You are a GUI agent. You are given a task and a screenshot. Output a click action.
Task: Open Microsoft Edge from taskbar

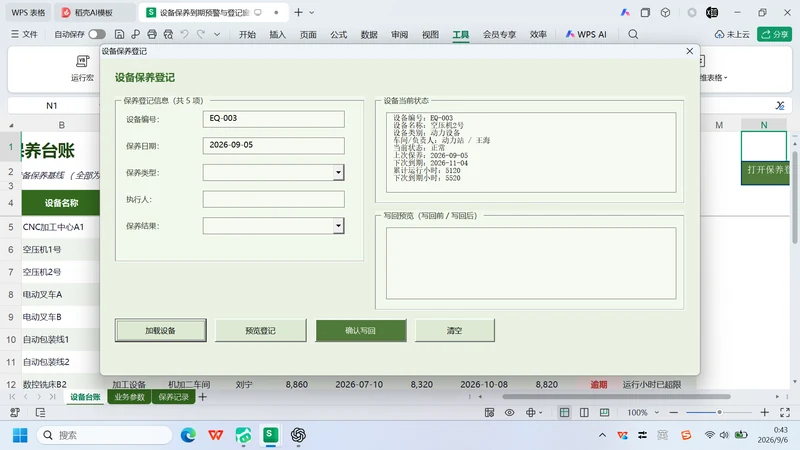pyautogui.click(x=188, y=435)
